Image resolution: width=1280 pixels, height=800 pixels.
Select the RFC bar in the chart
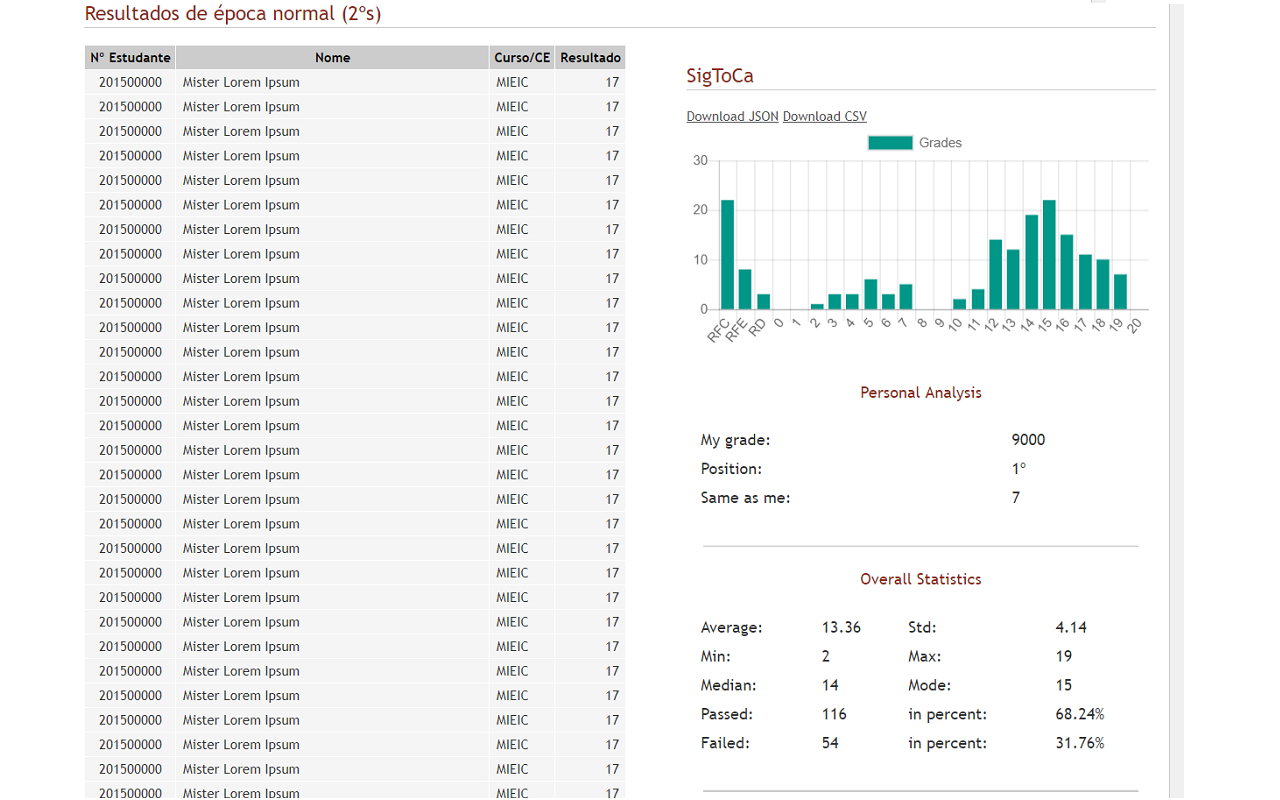[x=727, y=255]
